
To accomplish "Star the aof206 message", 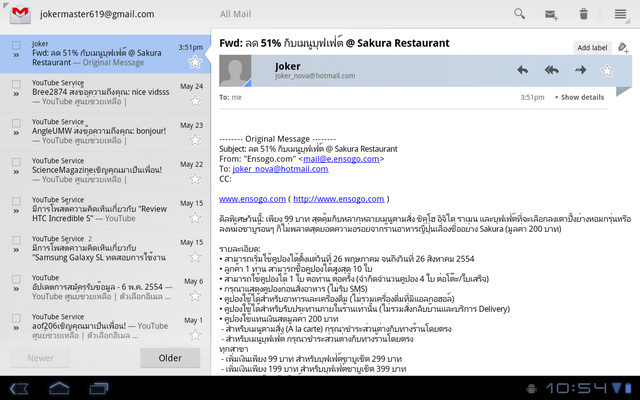I will point(195,335).
